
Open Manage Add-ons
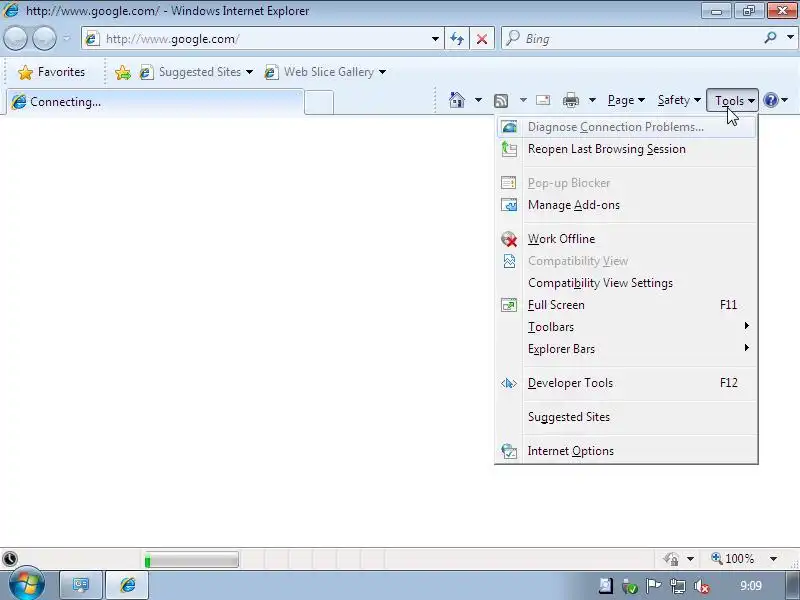click(627, 205)
